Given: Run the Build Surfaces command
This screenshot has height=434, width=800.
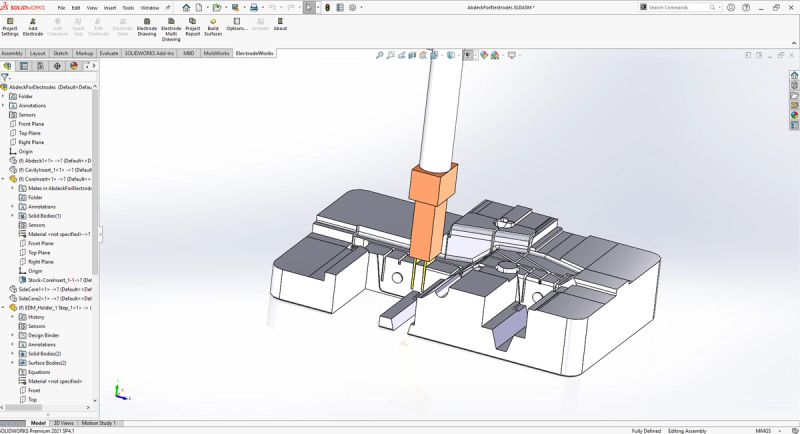Looking at the screenshot, I should pos(213,27).
